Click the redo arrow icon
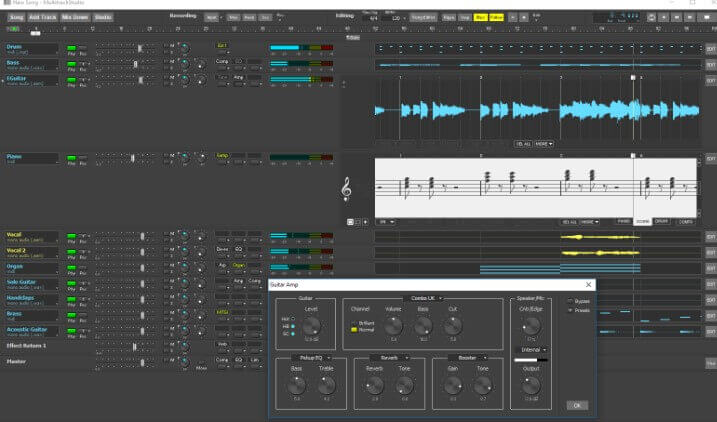 pos(524,17)
